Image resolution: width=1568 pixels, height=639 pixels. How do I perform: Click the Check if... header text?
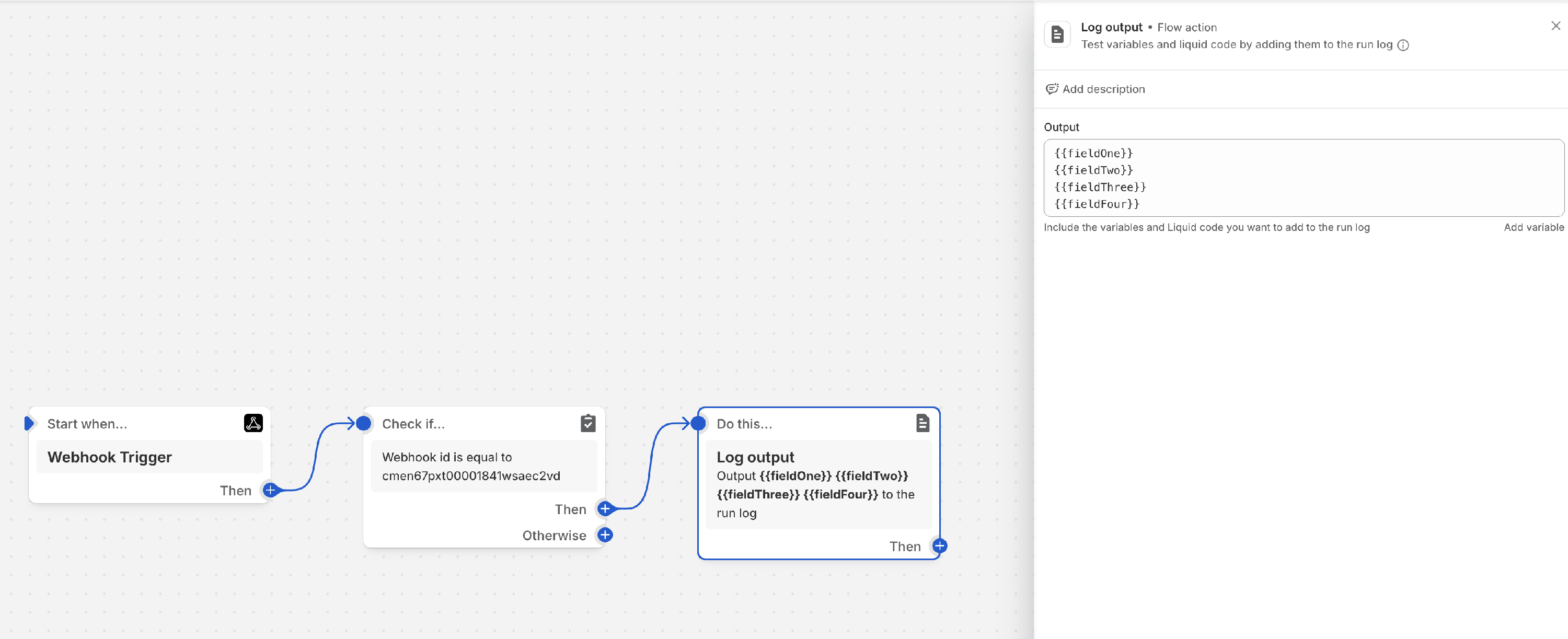point(413,424)
